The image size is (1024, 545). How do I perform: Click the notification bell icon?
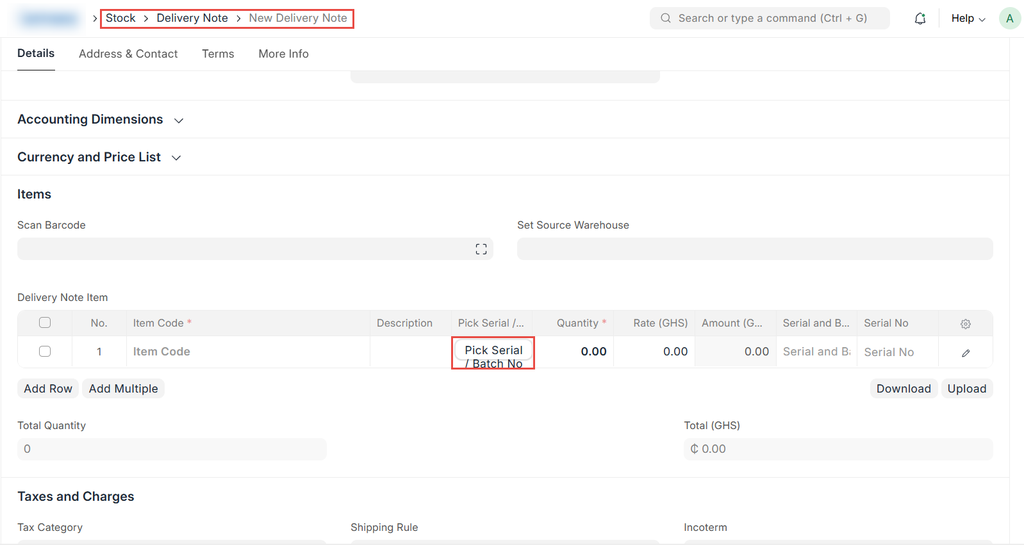tap(920, 19)
